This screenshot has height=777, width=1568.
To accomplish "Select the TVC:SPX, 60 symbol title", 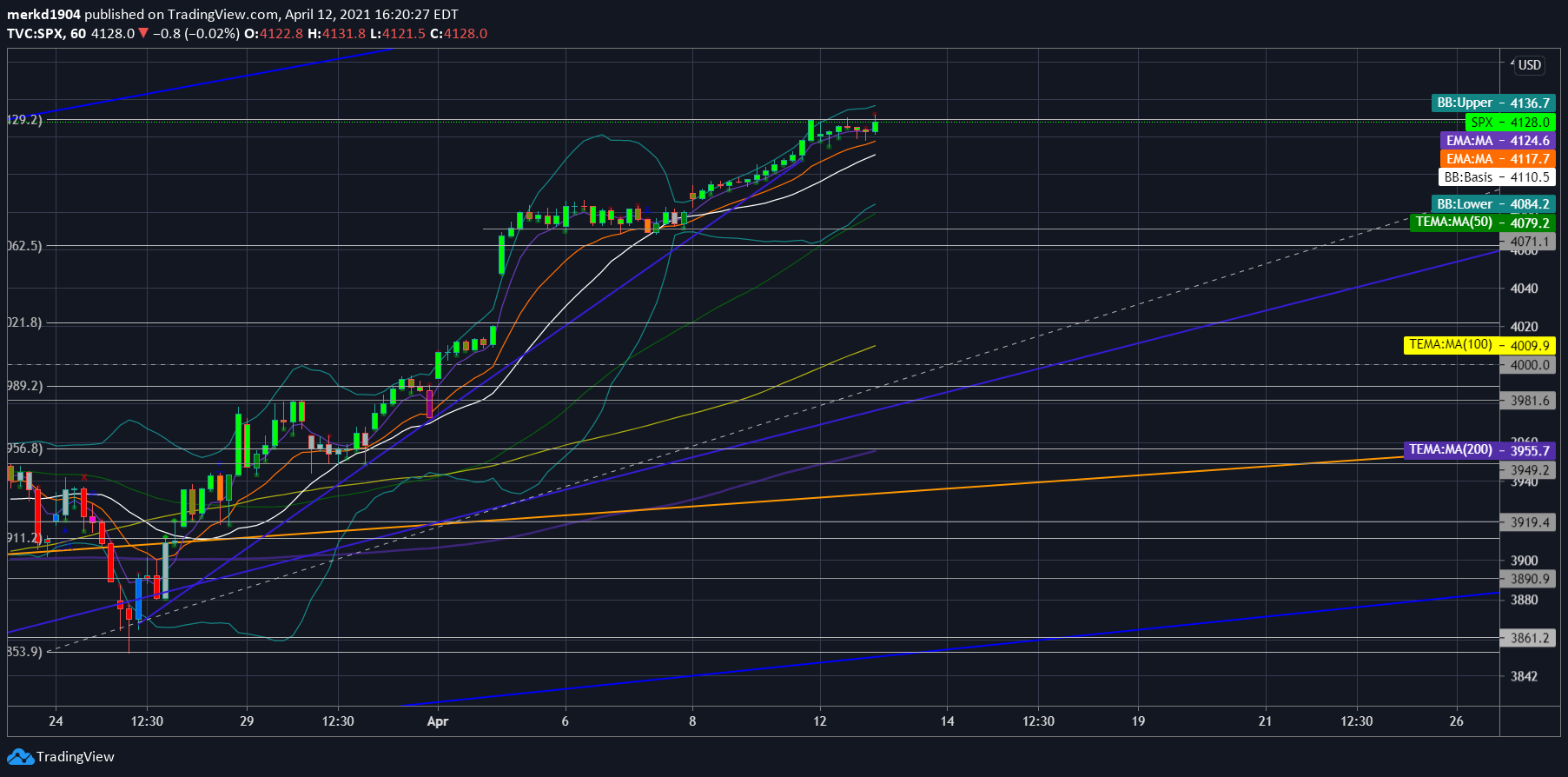I will [x=47, y=33].
